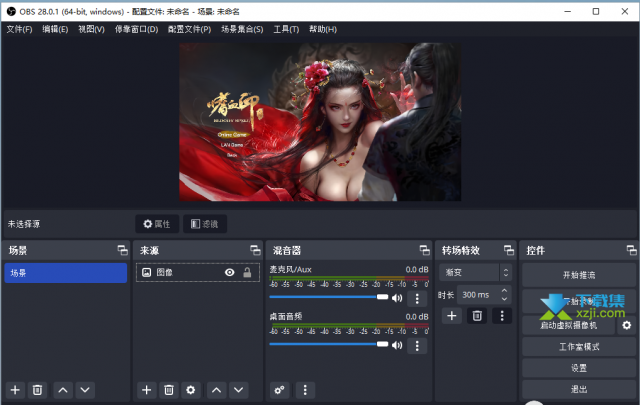Click the 未选择源 label
The image size is (640, 405).
click(24, 224)
